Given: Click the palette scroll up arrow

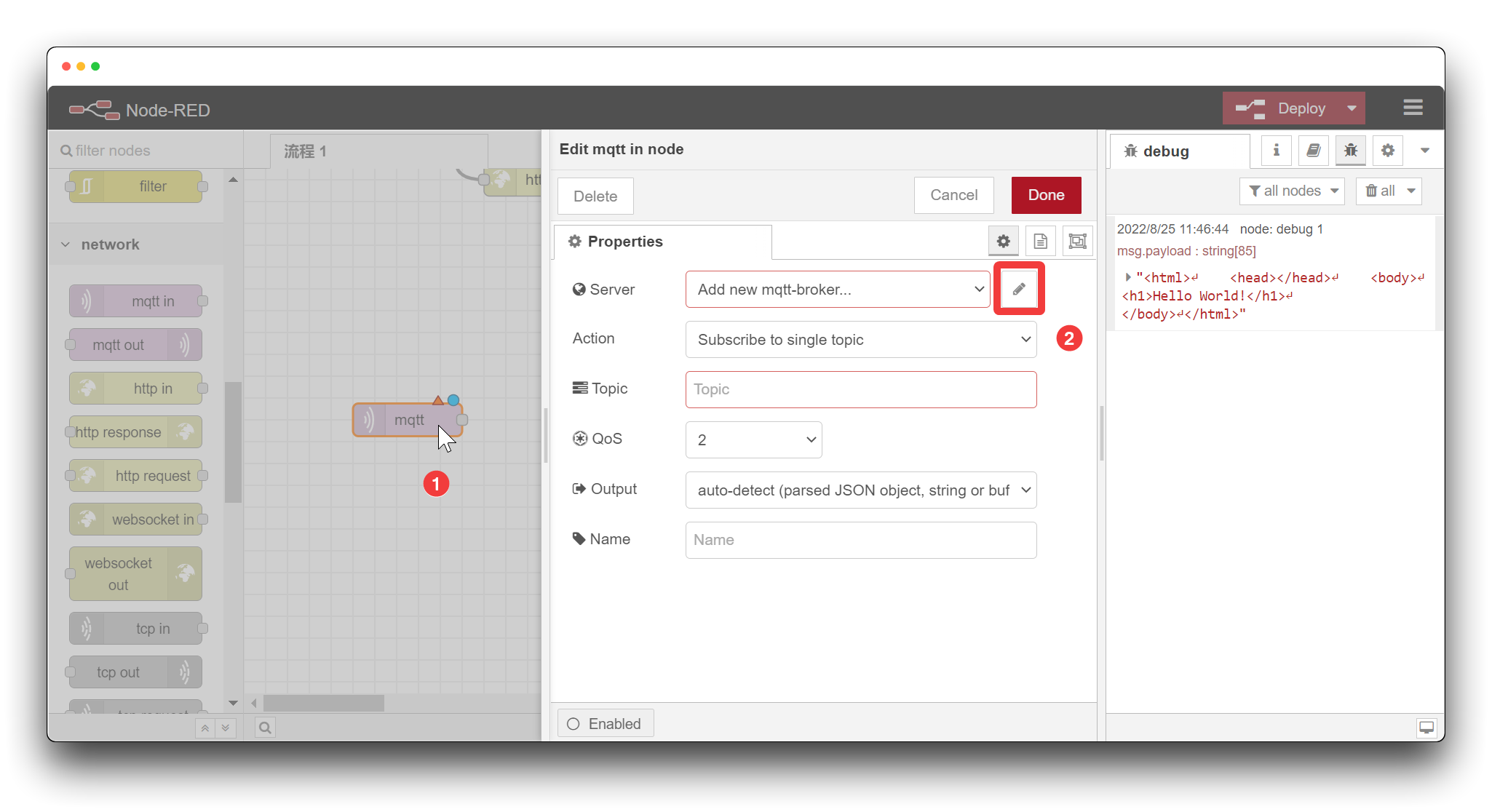Looking at the screenshot, I should tap(233, 179).
